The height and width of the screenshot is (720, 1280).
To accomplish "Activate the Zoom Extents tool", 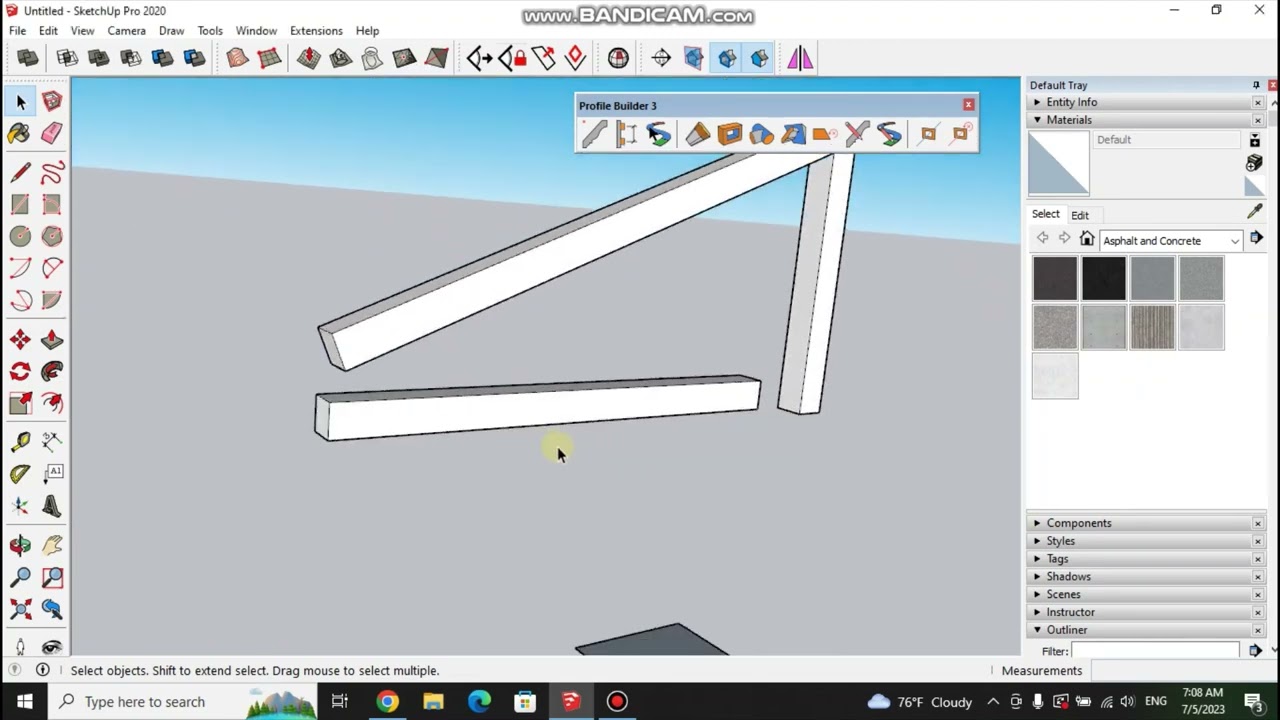I will pos(20,609).
